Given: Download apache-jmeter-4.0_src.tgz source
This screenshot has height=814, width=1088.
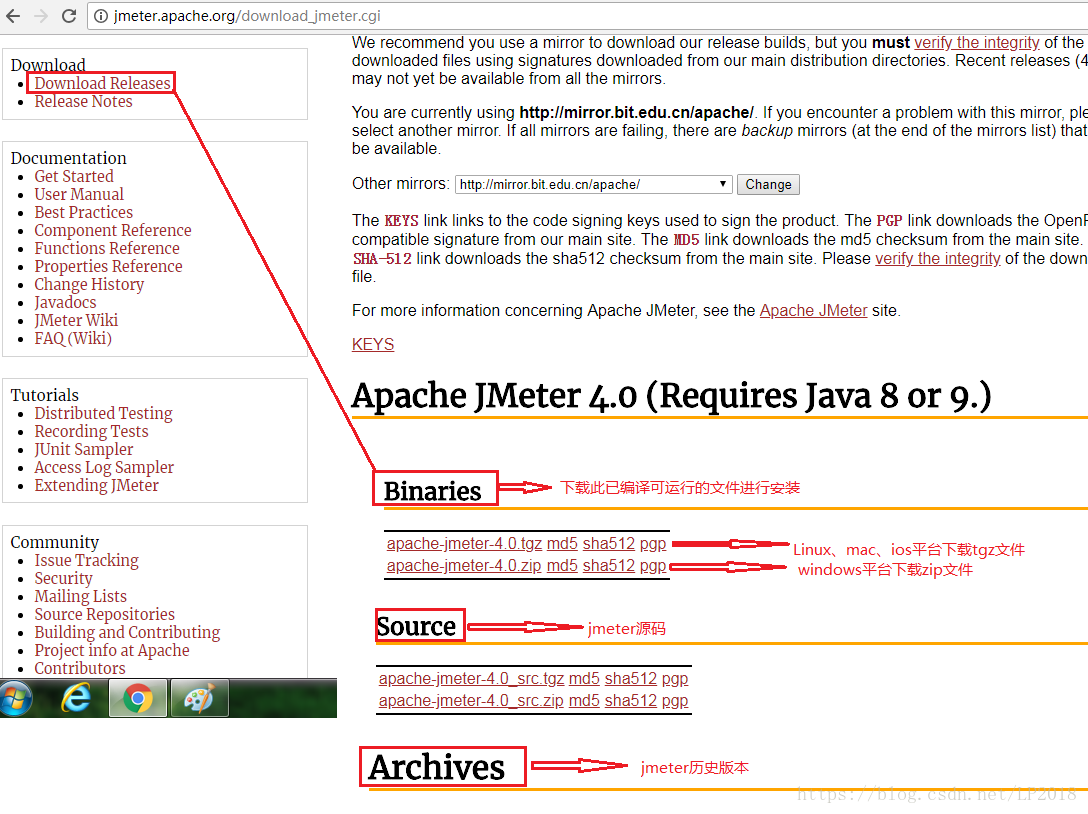Looking at the screenshot, I should 471,679.
